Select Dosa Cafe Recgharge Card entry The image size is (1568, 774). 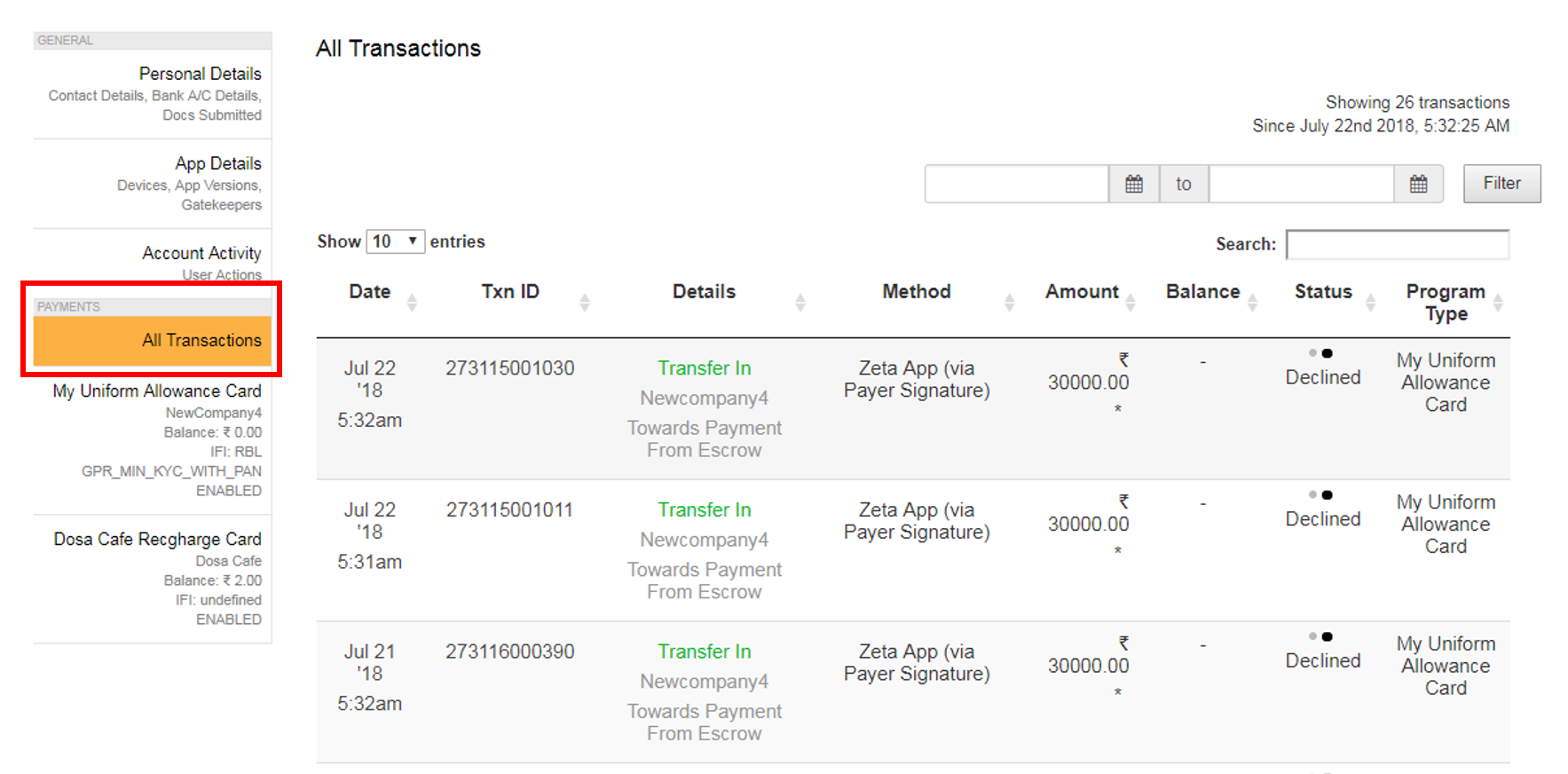(x=157, y=540)
